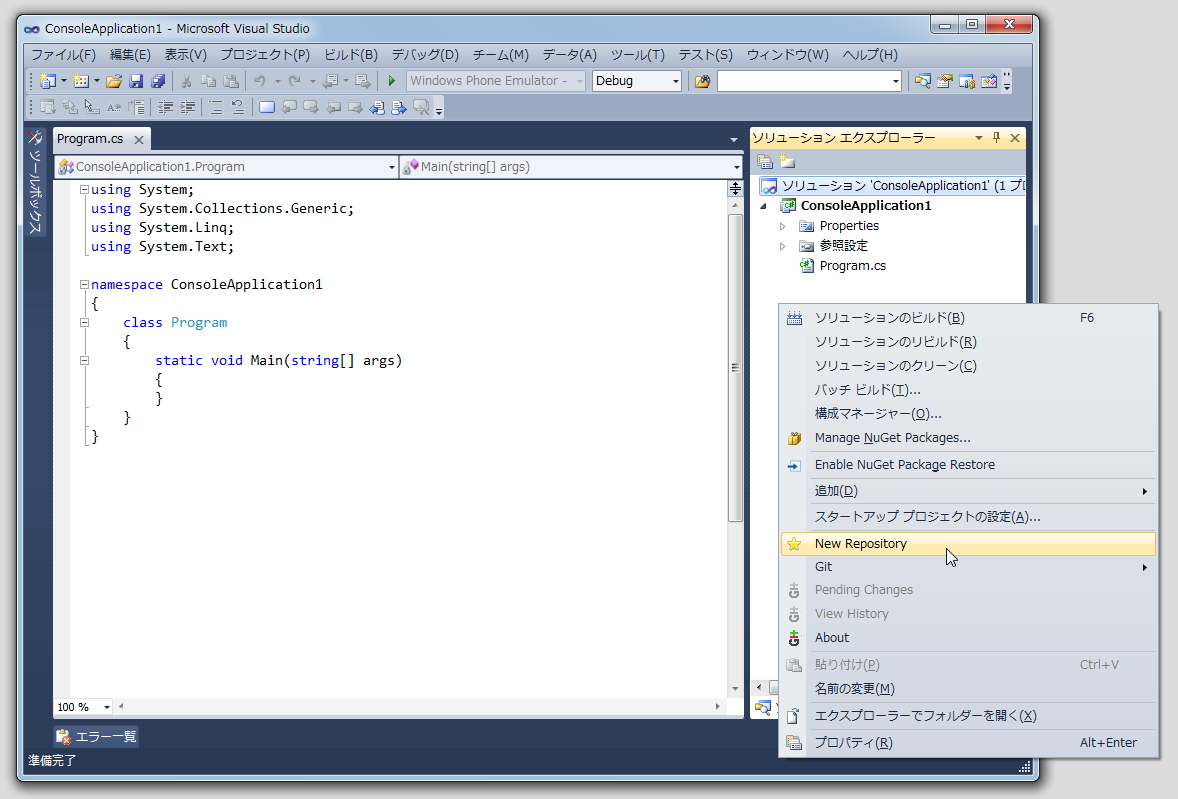This screenshot has height=799, width=1178.
Task: Click the Open File folder icon
Action: [x=114, y=81]
